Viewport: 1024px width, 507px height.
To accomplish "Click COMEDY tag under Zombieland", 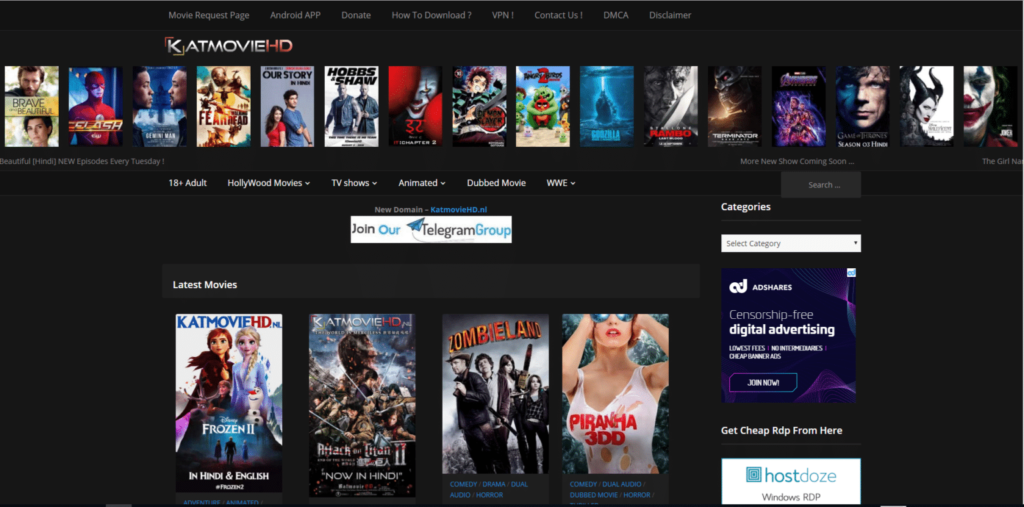I will click(x=464, y=484).
